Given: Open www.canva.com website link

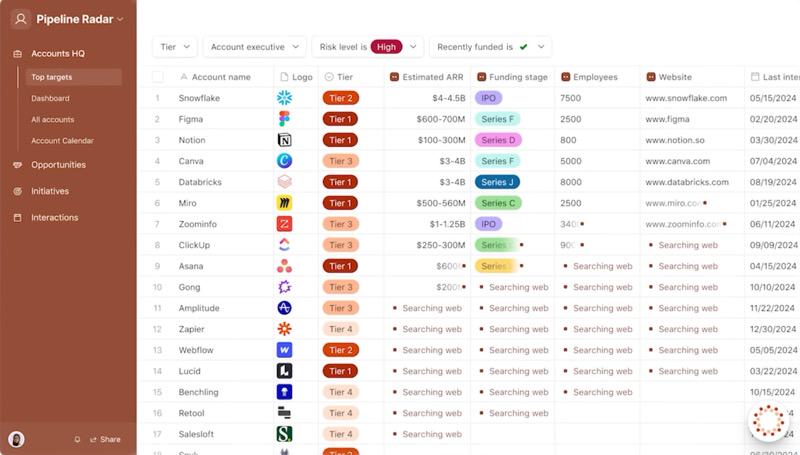Looking at the screenshot, I should pyautogui.click(x=678, y=161).
